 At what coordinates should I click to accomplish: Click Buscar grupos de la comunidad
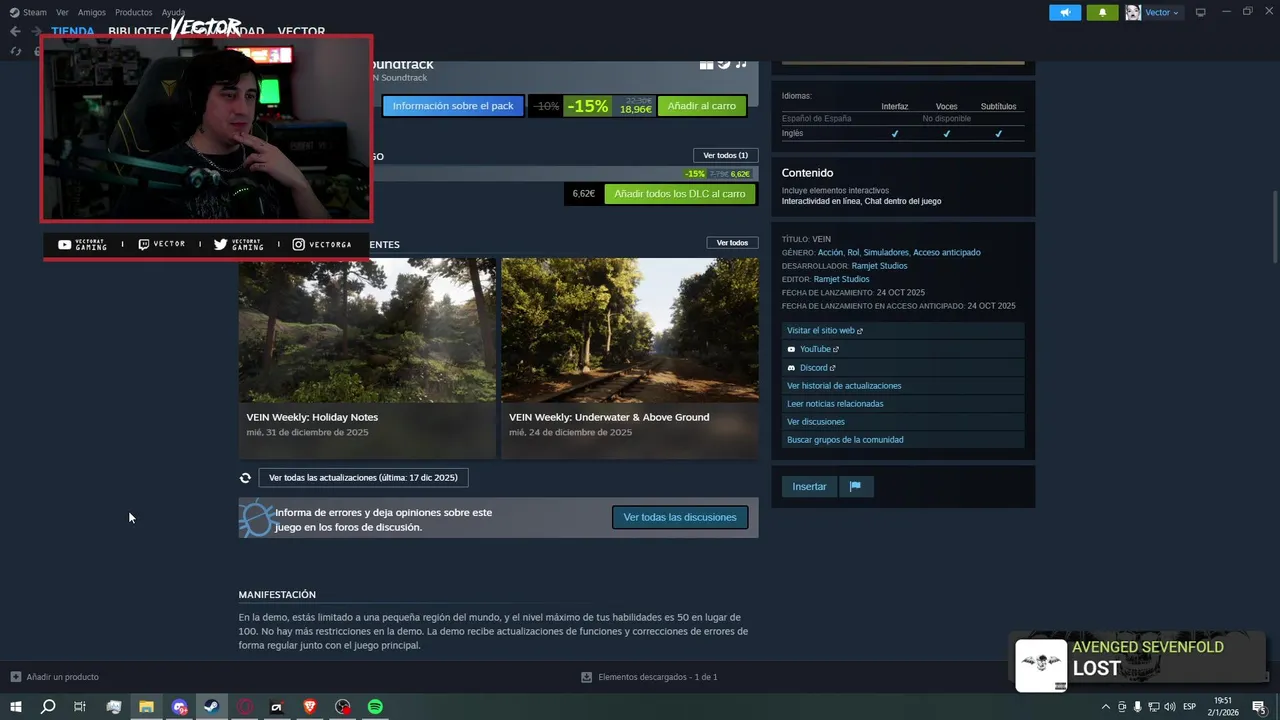(x=845, y=440)
